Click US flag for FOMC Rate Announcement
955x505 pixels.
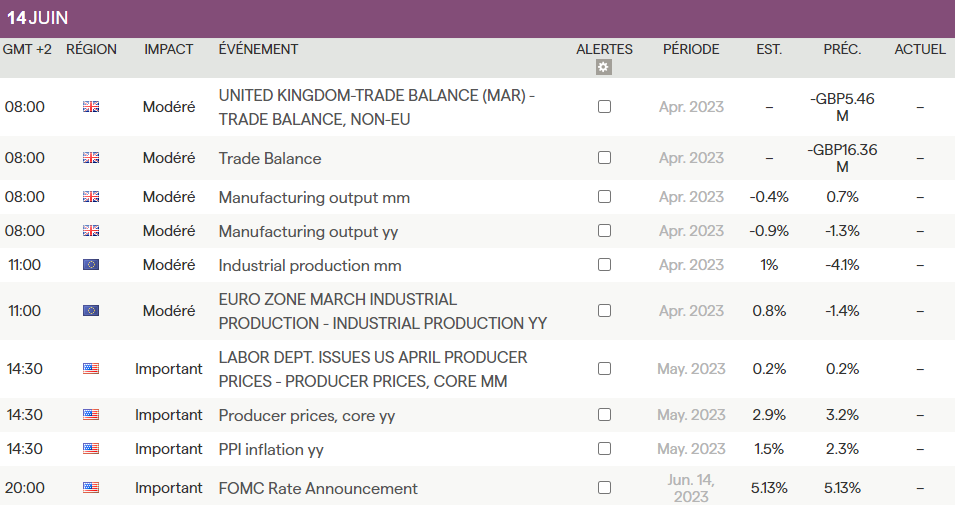coord(91,488)
